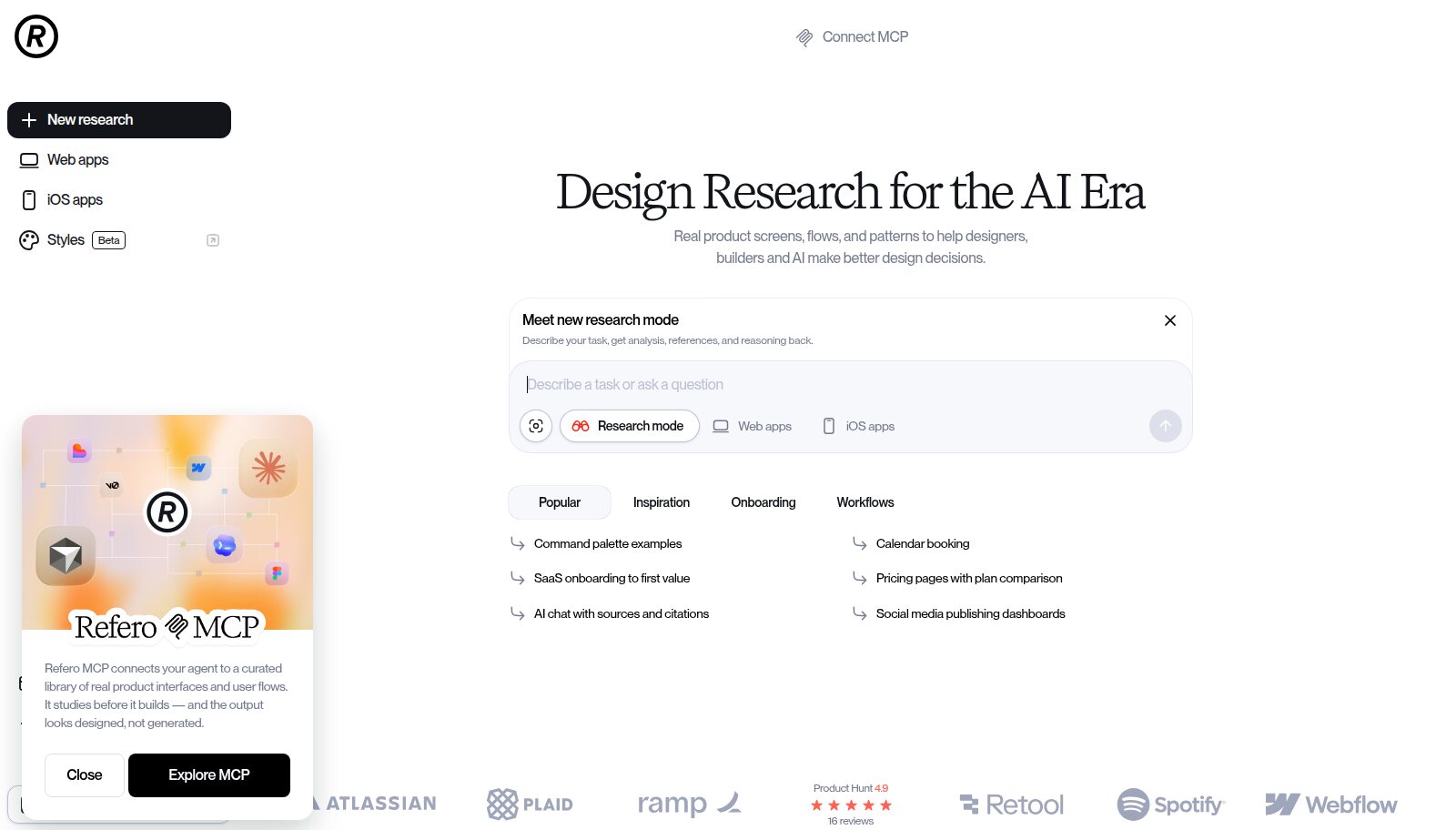Choose Social media publishing dashboards suggestion
The width and height of the screenshot is (1456, 830).
970,613
